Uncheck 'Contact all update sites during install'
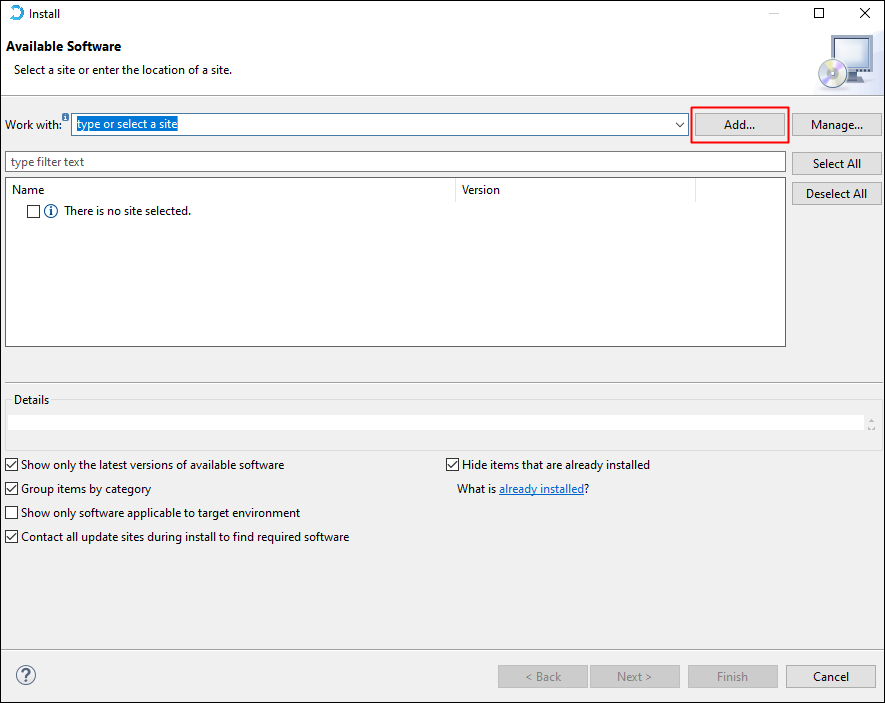 tap(12, 537)
